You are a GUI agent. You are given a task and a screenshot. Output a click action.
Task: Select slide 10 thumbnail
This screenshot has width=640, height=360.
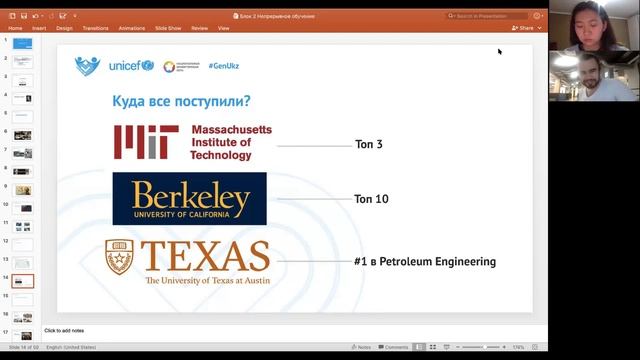[x=22, y=208]
